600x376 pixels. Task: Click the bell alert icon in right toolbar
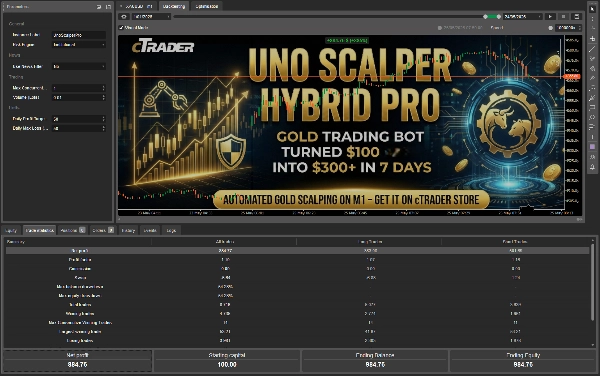pos(592,167)
